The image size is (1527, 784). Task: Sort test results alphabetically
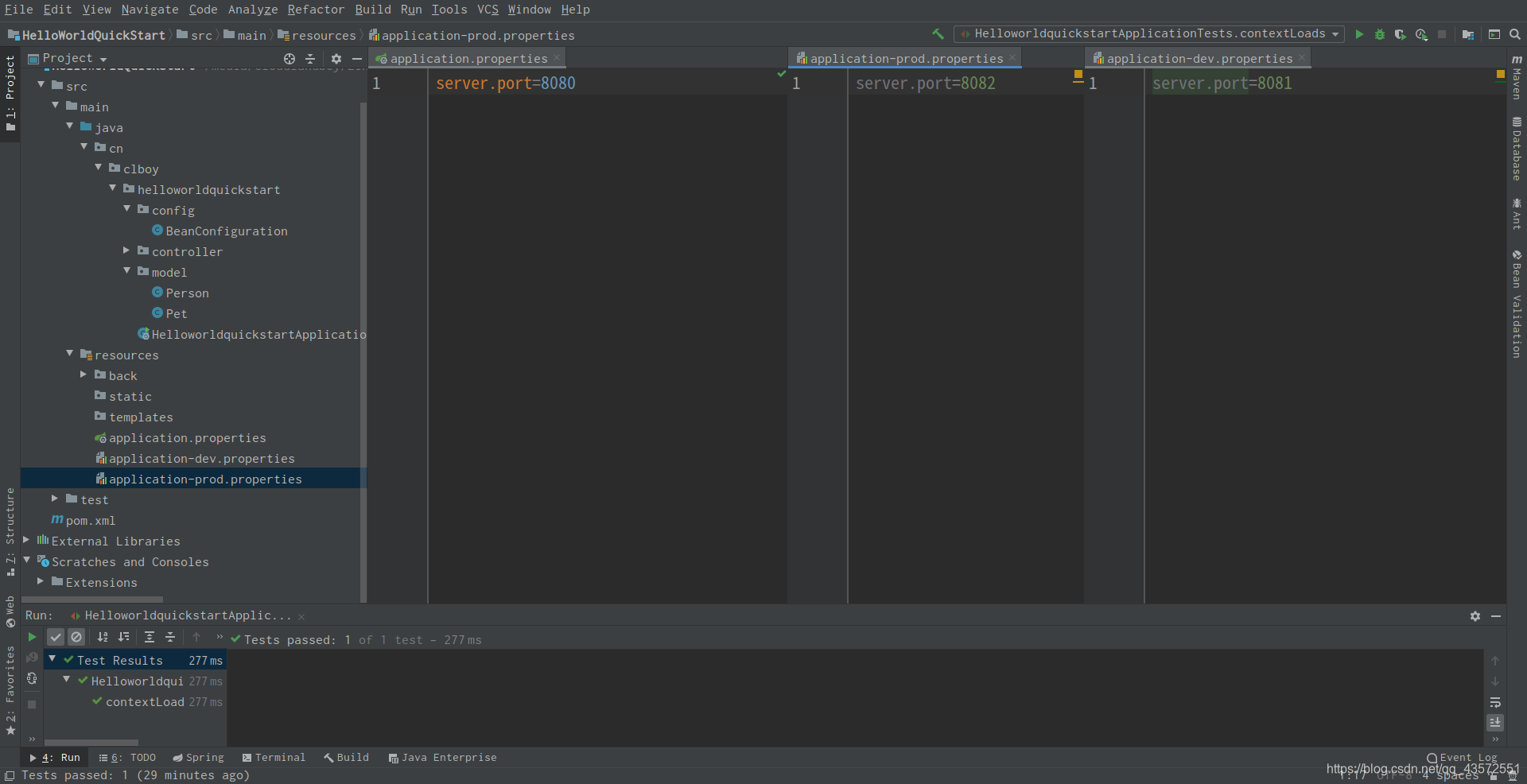click(103, 637)
